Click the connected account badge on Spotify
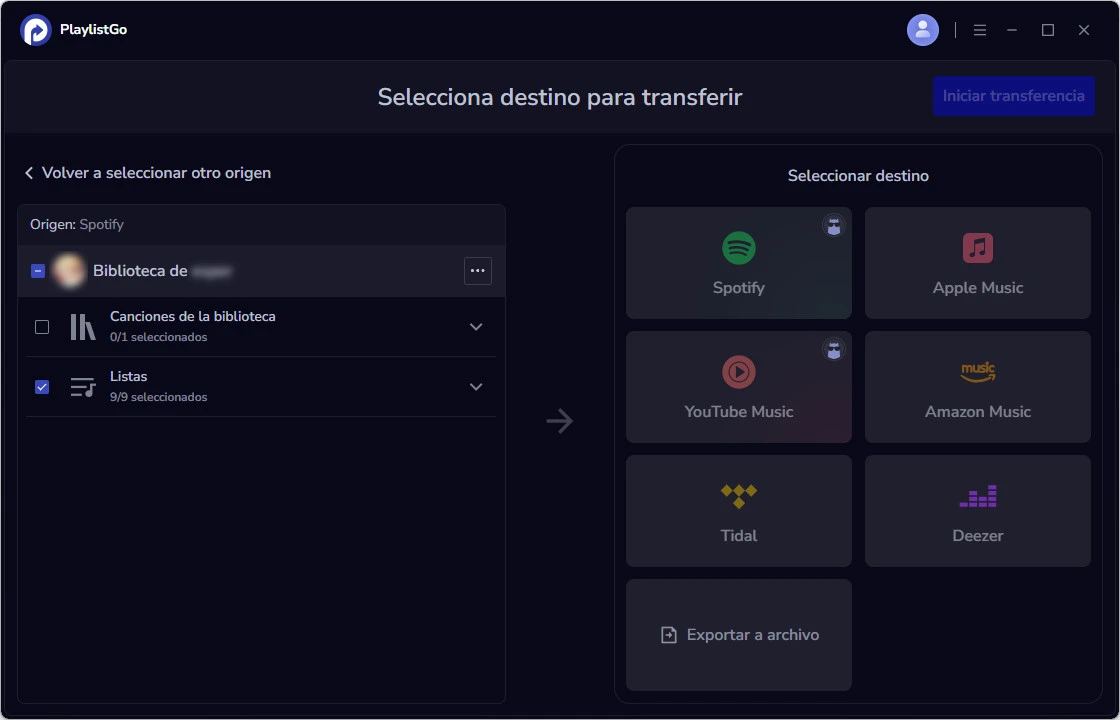 click(x=833, y=225)
